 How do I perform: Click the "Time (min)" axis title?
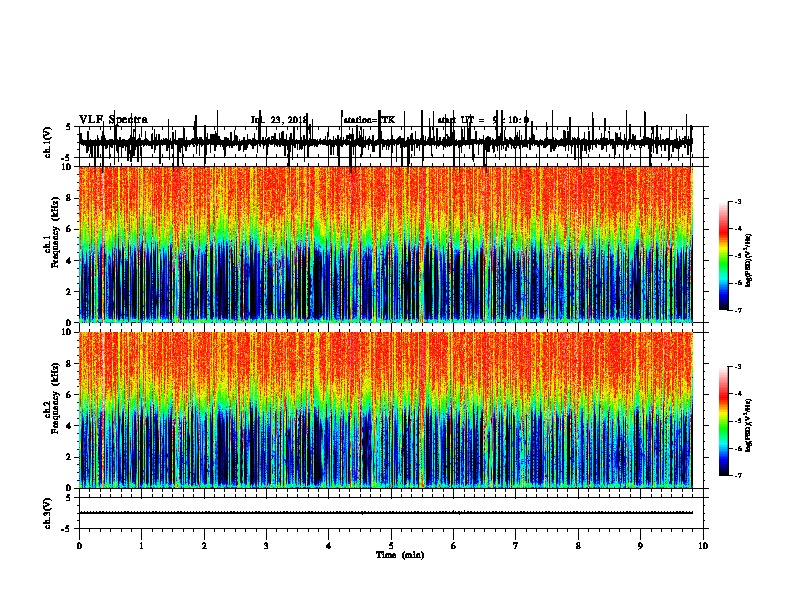[400, 555]
